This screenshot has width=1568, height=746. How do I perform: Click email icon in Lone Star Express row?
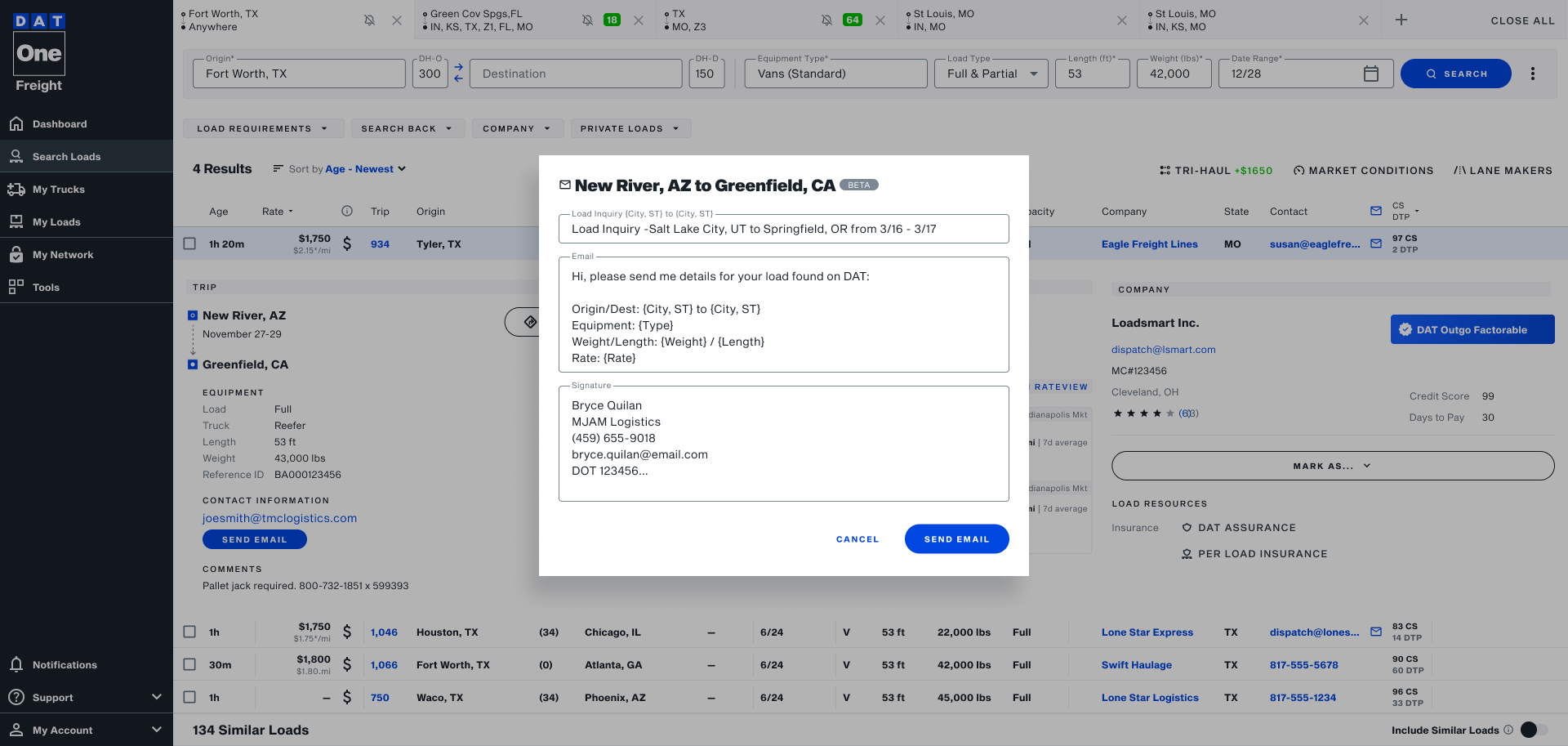coord(1376,632)
